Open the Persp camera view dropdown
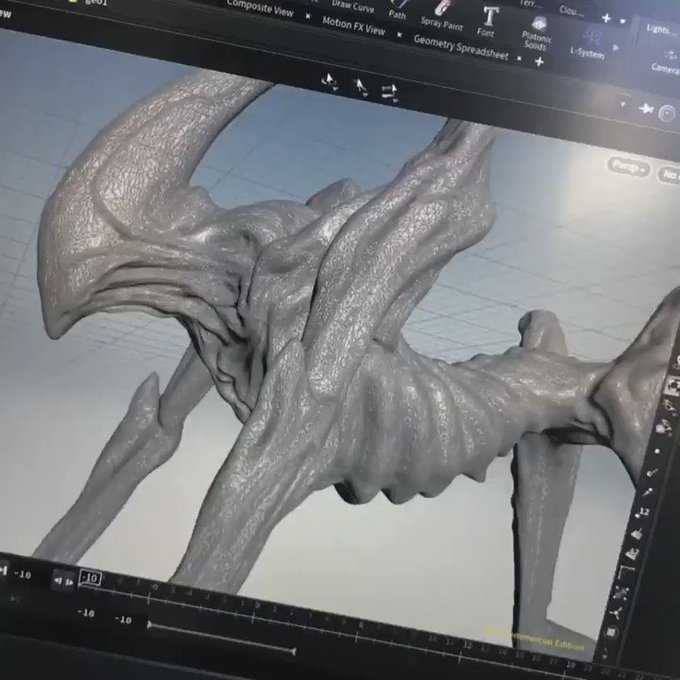The width and height of the screenshot is (680, 680). point(628,167)
